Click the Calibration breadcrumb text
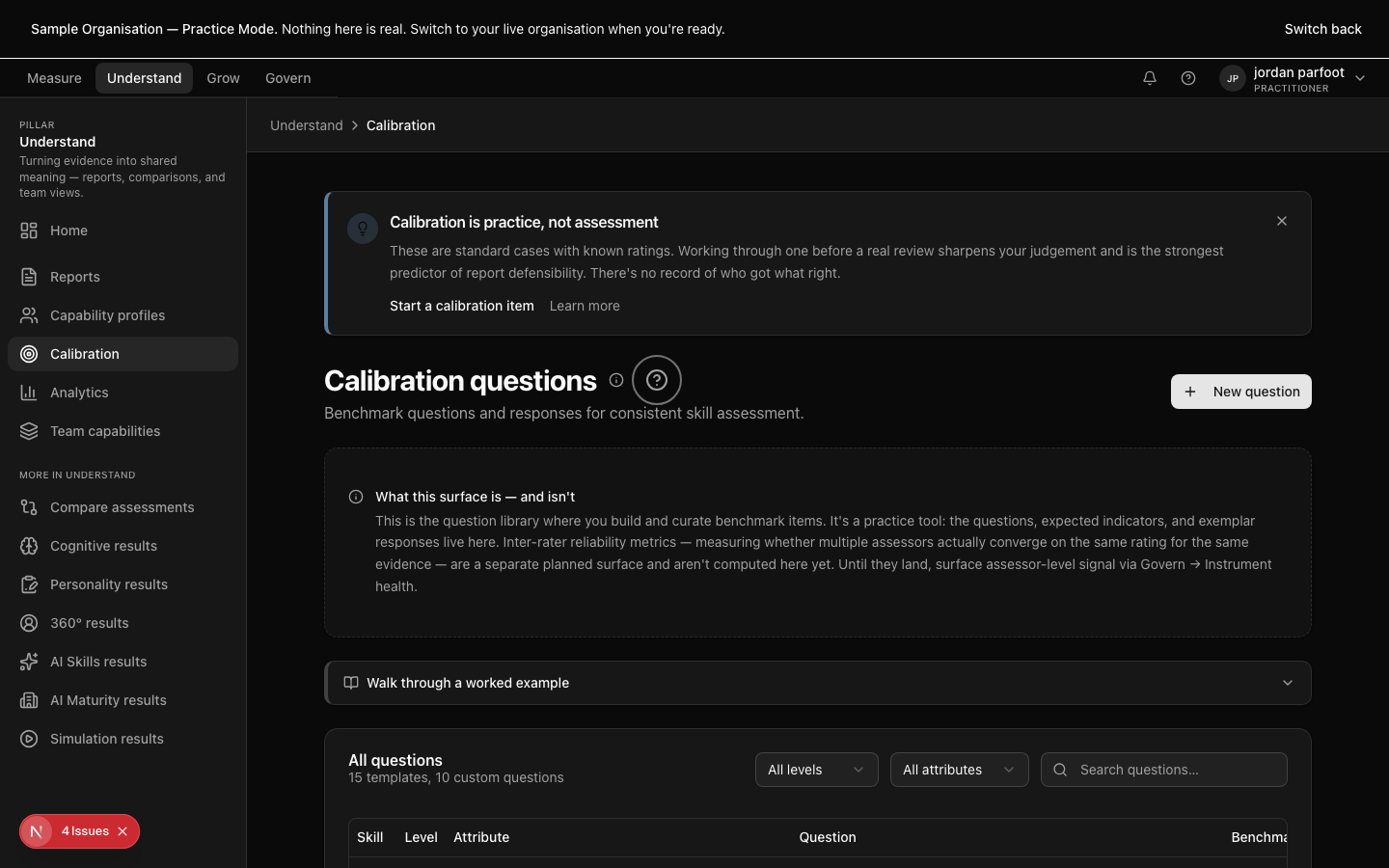This screenshot has height=868, width=1389. coord(400,125)
